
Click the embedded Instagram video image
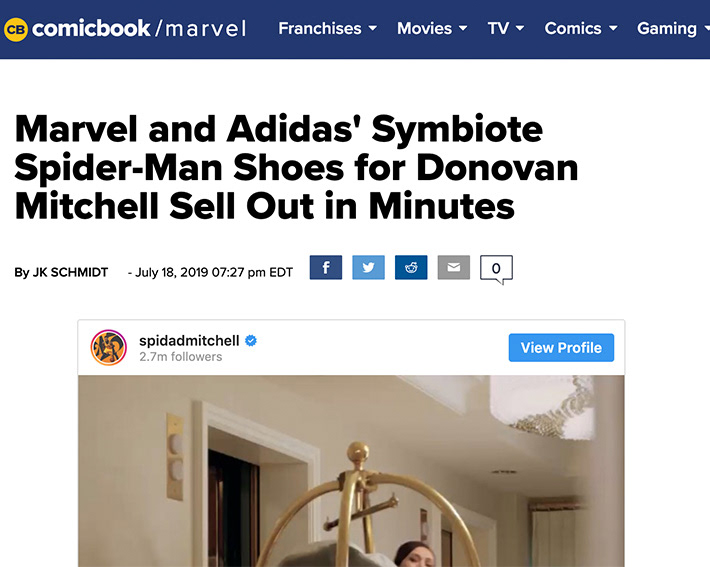pos(351,471)
